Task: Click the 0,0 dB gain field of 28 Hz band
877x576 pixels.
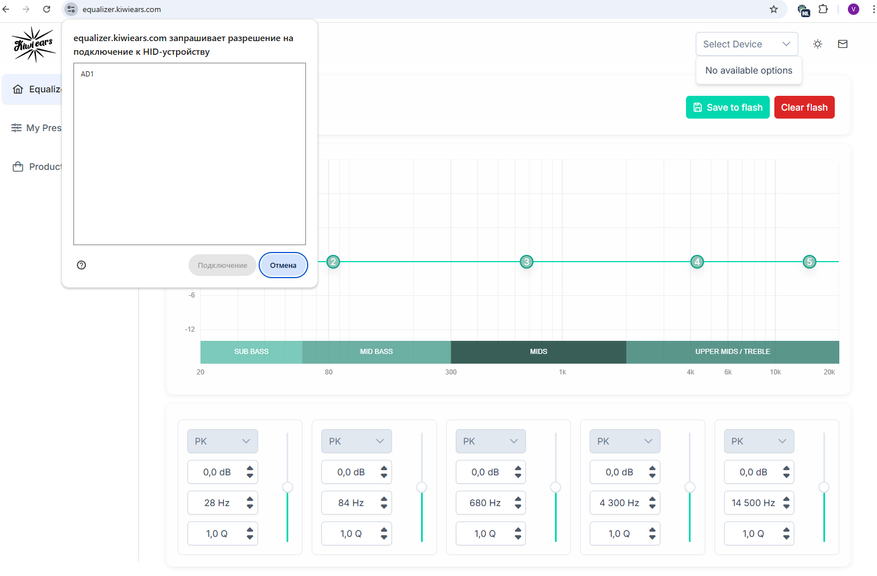Action: click(223, 472)
